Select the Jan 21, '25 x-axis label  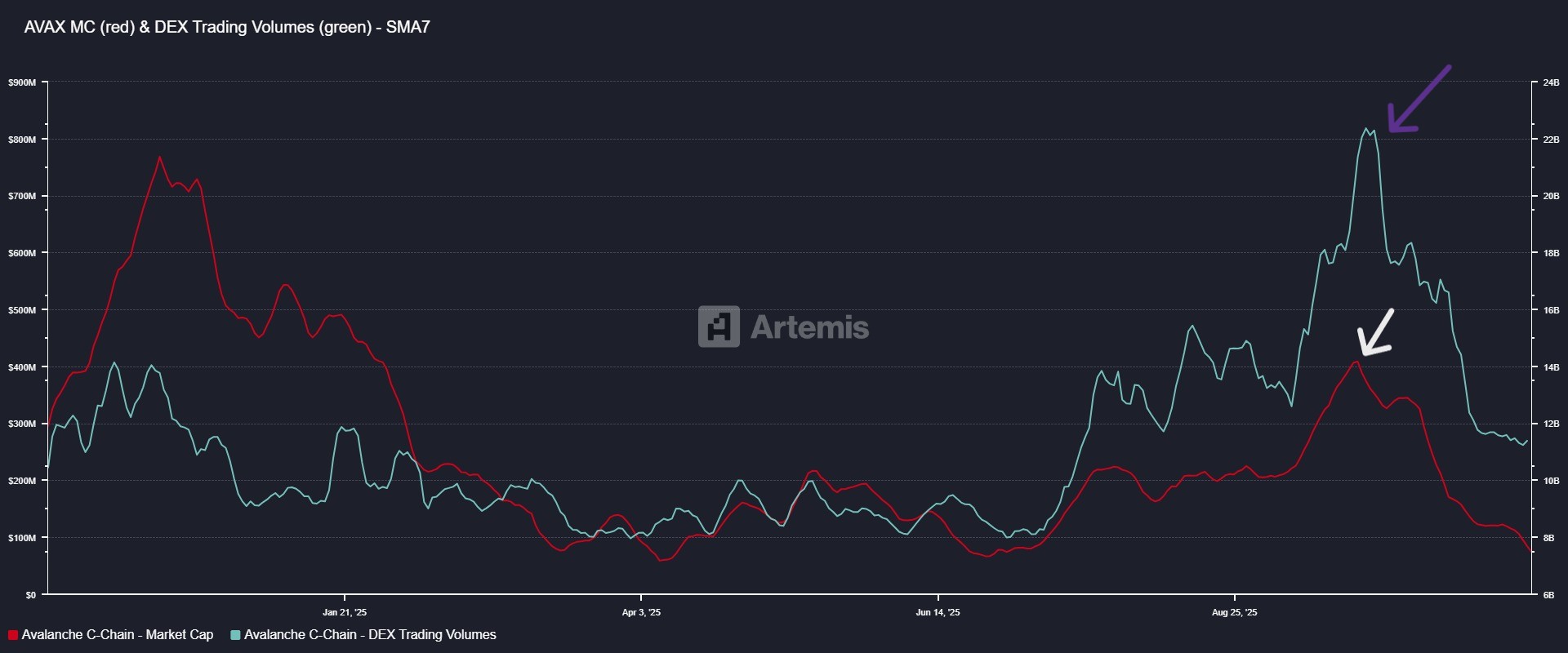[x=345, y=612]
